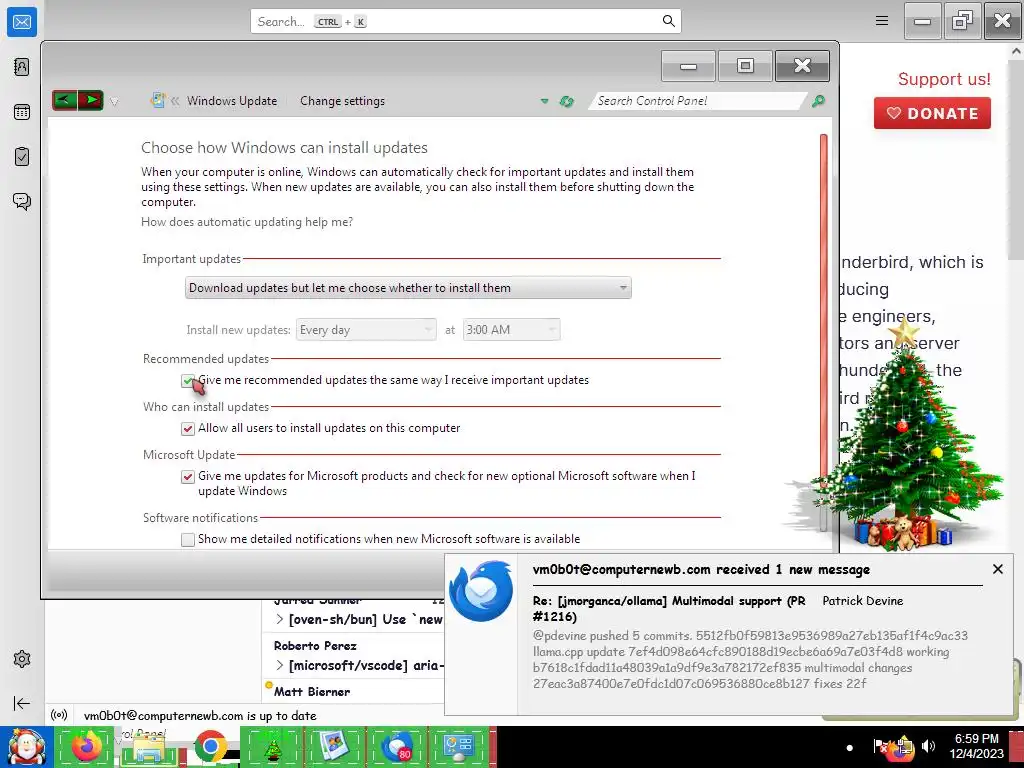This screenshot has width=1024, height=768.
Task: Open Calendar in Thunderbird sidebar
Action: (22, 112)
